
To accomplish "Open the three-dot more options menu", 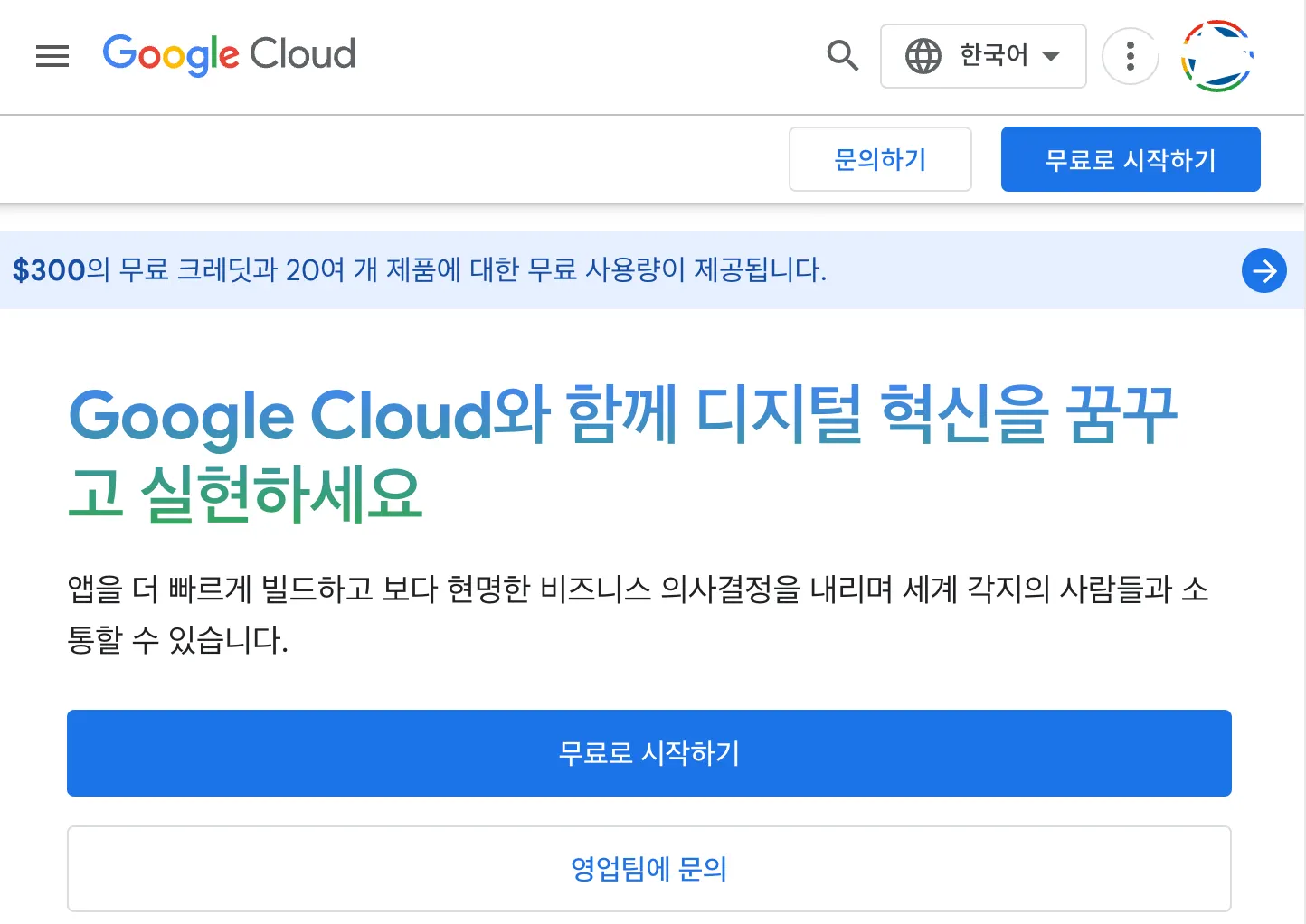I will [1130, 56].
